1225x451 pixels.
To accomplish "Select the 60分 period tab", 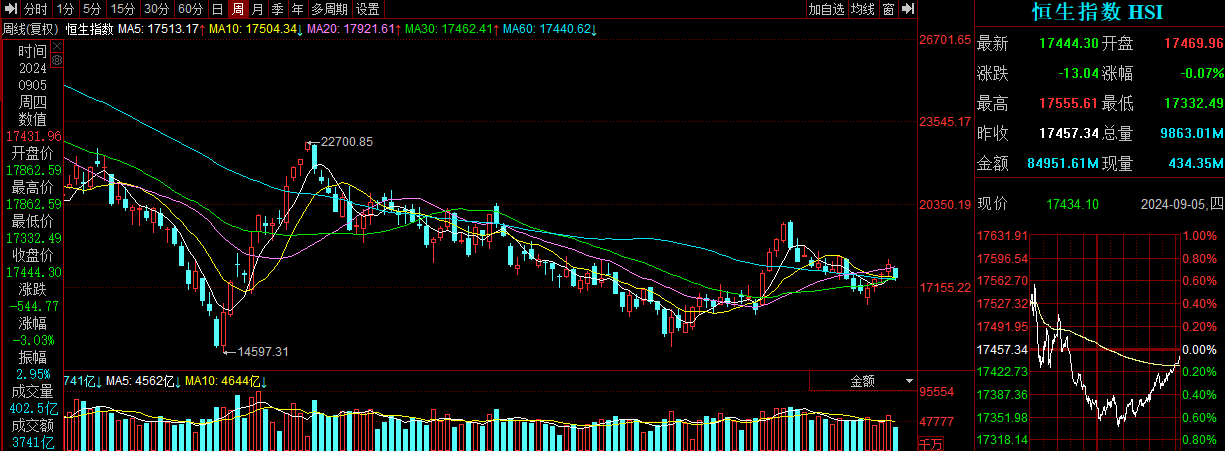I will pyautogui.click(x=190, y=9).
